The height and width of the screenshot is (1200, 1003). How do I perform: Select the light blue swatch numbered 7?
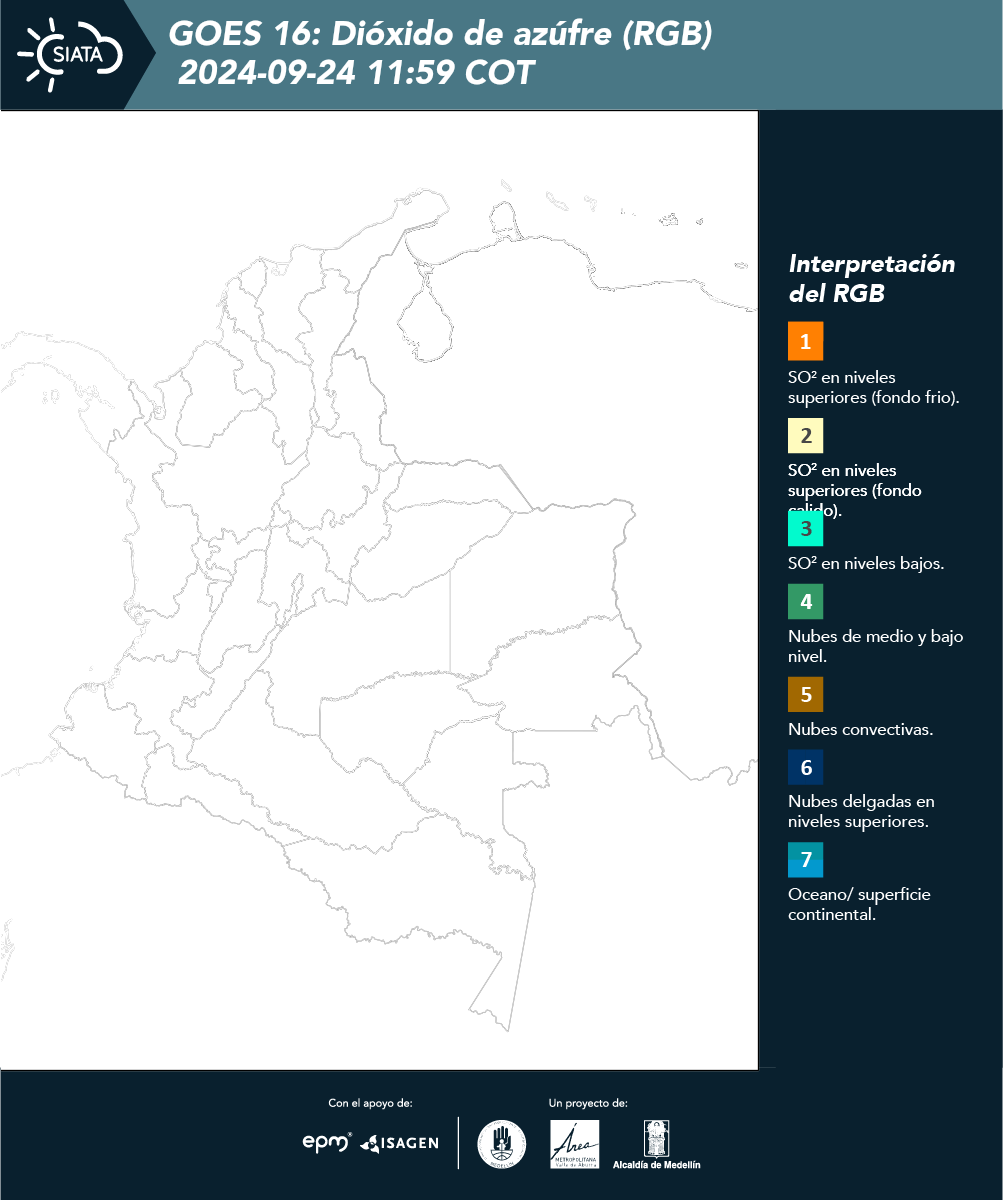coord(806,860)
